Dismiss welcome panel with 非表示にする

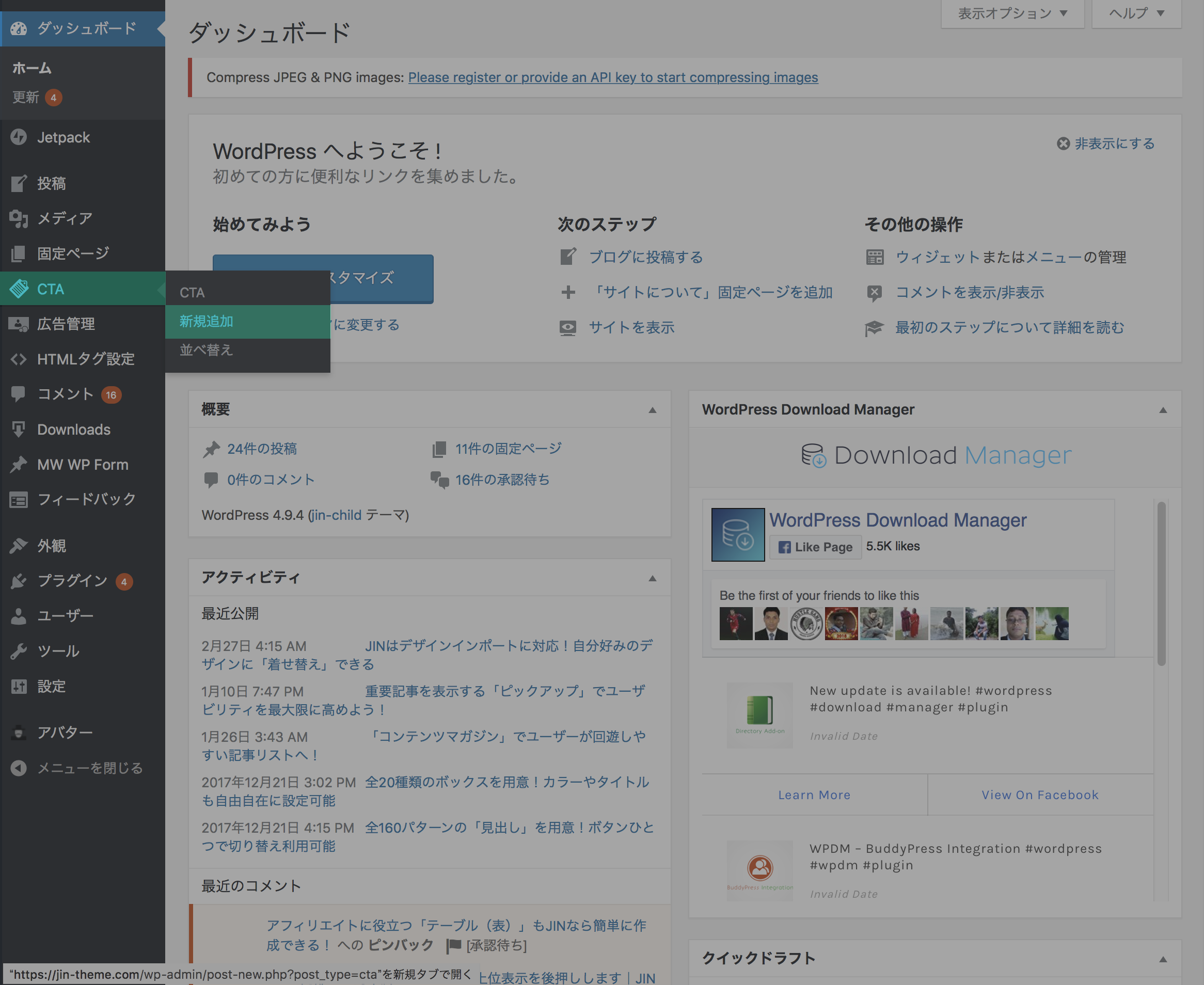tap(1106, 144)
